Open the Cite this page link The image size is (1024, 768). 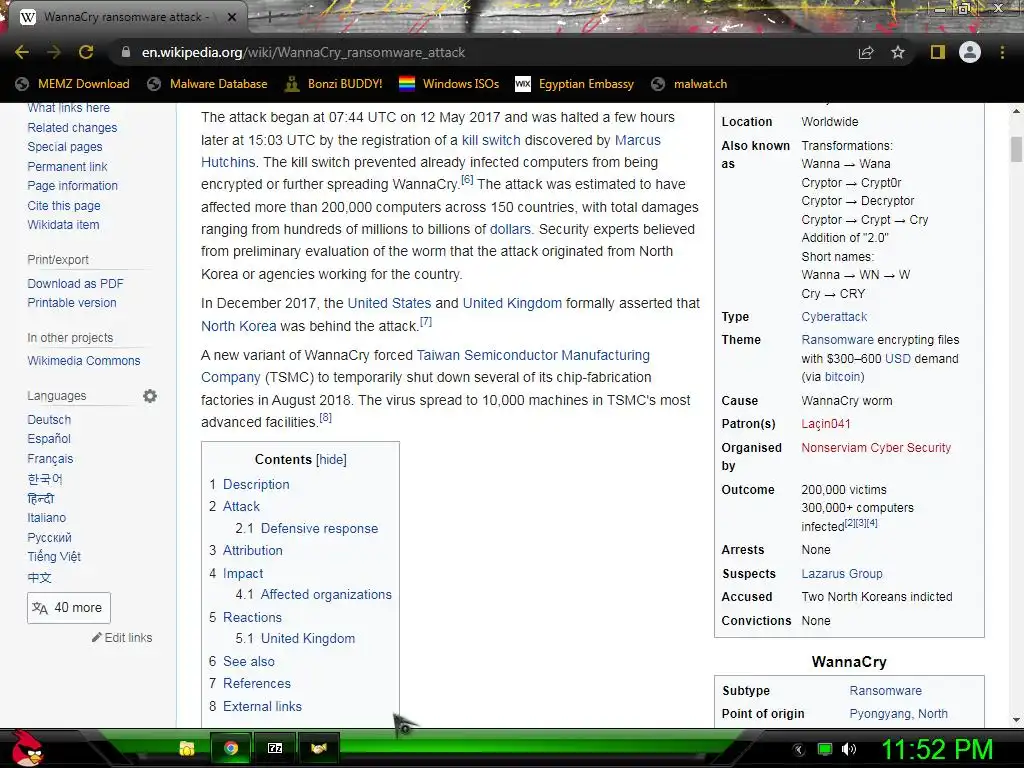click(64, 206)
